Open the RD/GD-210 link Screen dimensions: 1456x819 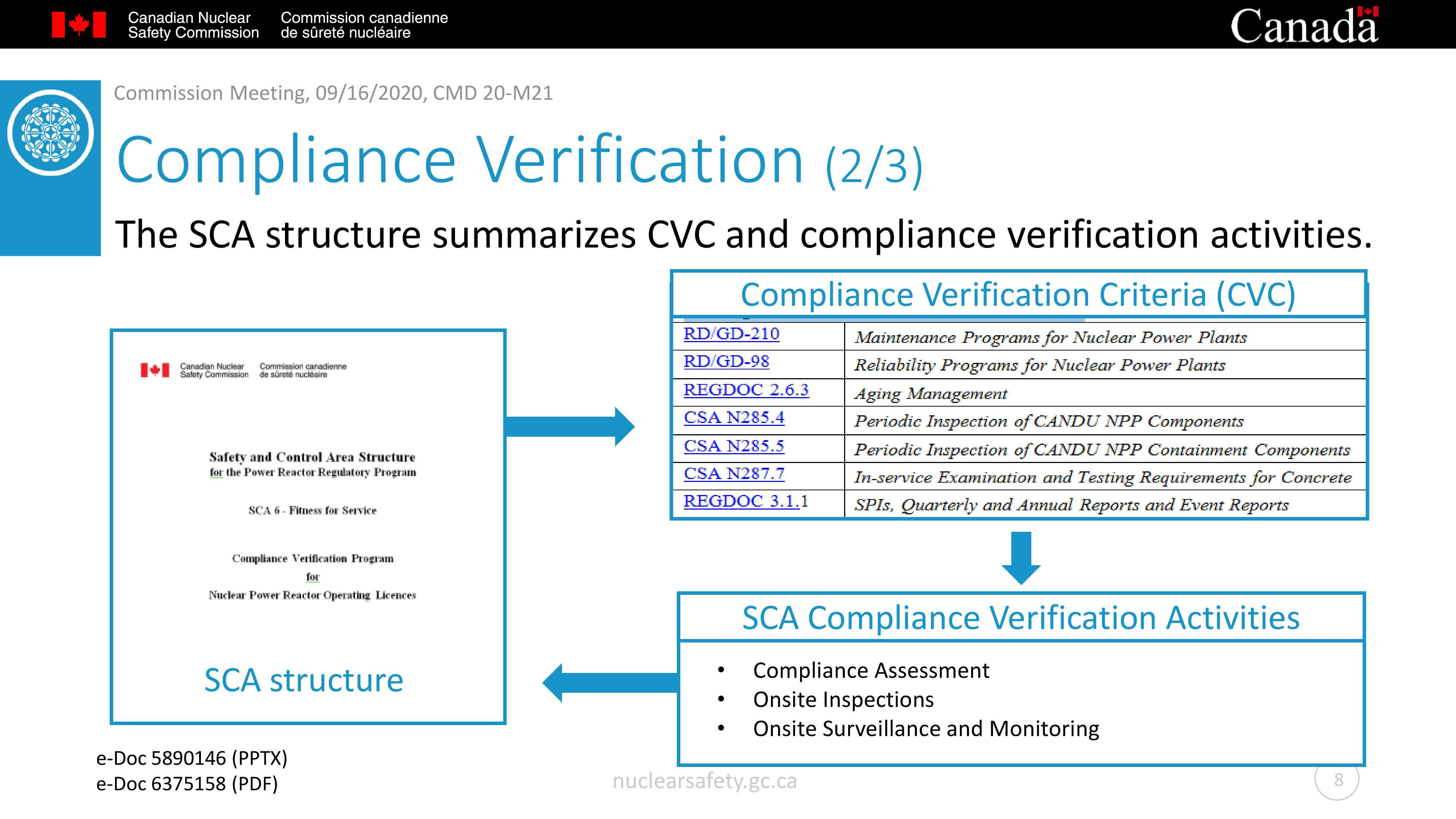731,334
